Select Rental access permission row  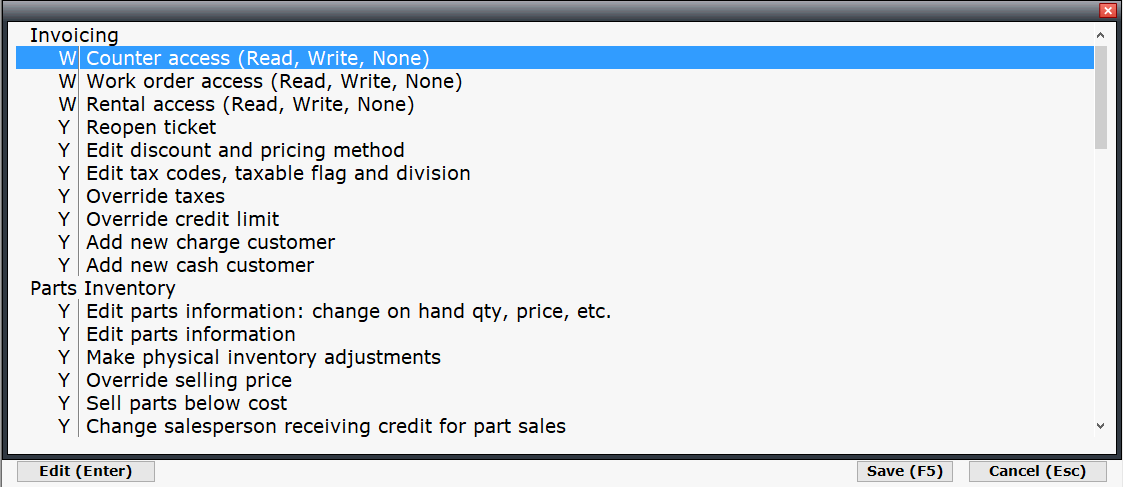tap(250, 105)
